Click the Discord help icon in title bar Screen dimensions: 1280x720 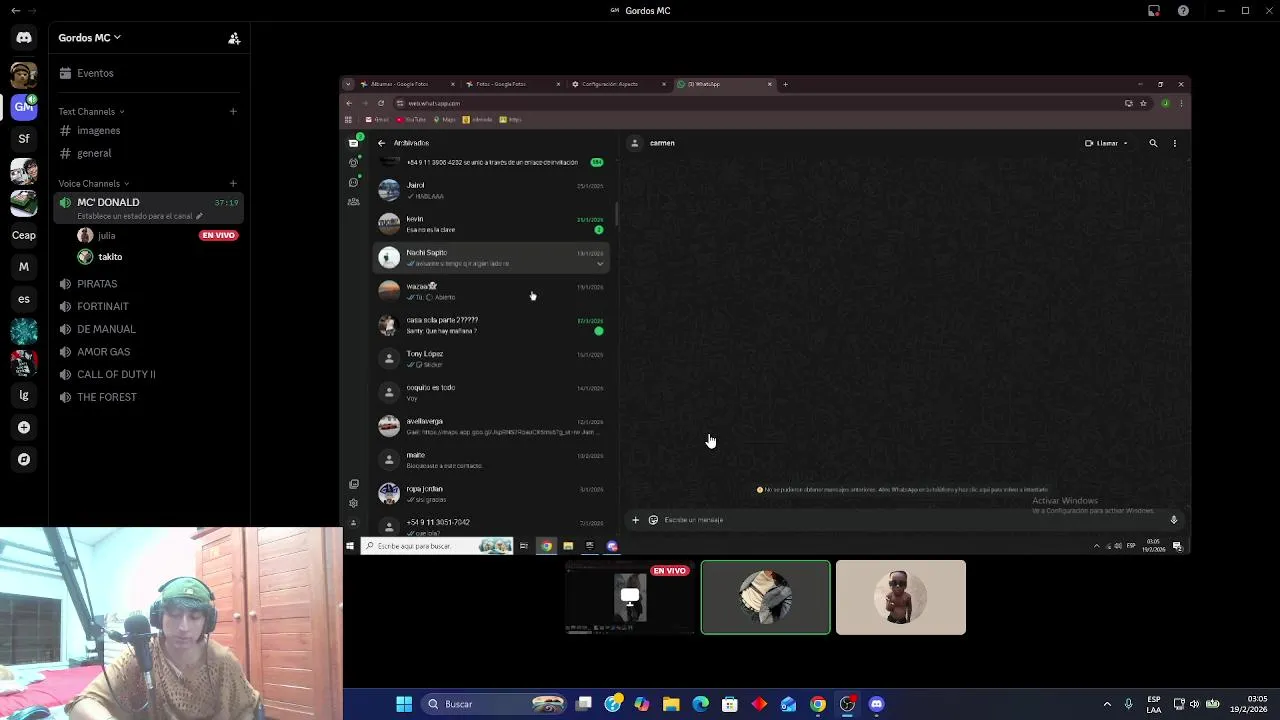1183,11
